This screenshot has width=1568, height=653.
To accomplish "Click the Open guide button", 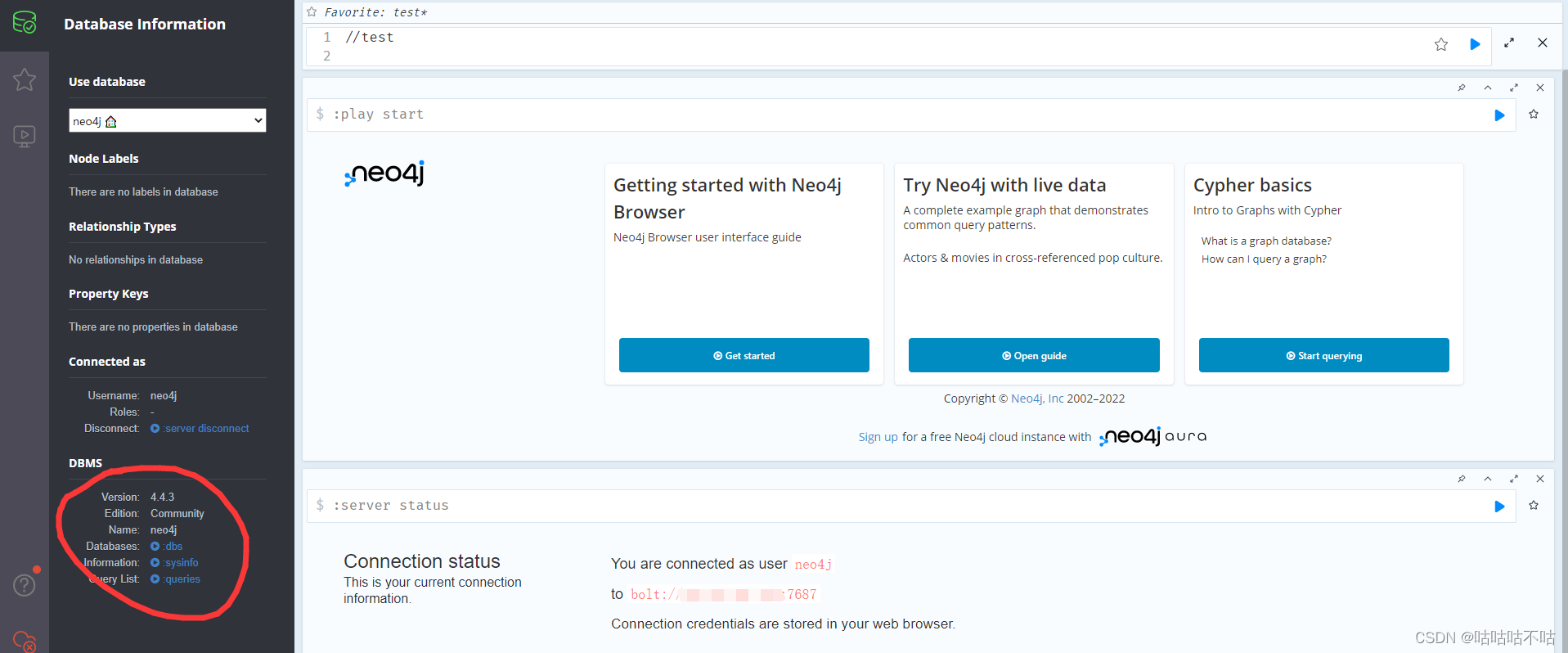I will pos(1034,355).
